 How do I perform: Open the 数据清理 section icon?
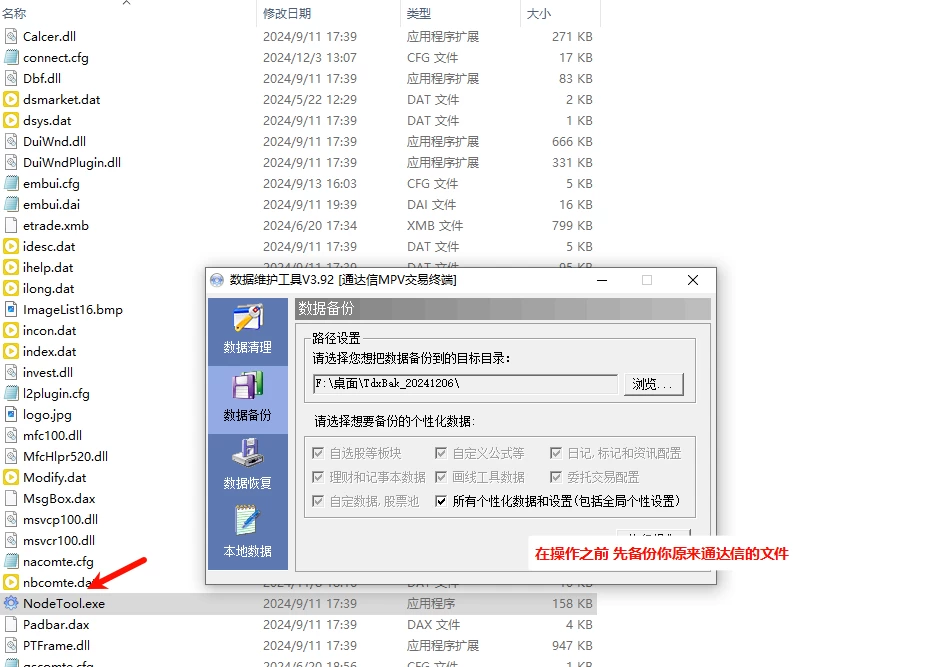(x=247, y=318)
